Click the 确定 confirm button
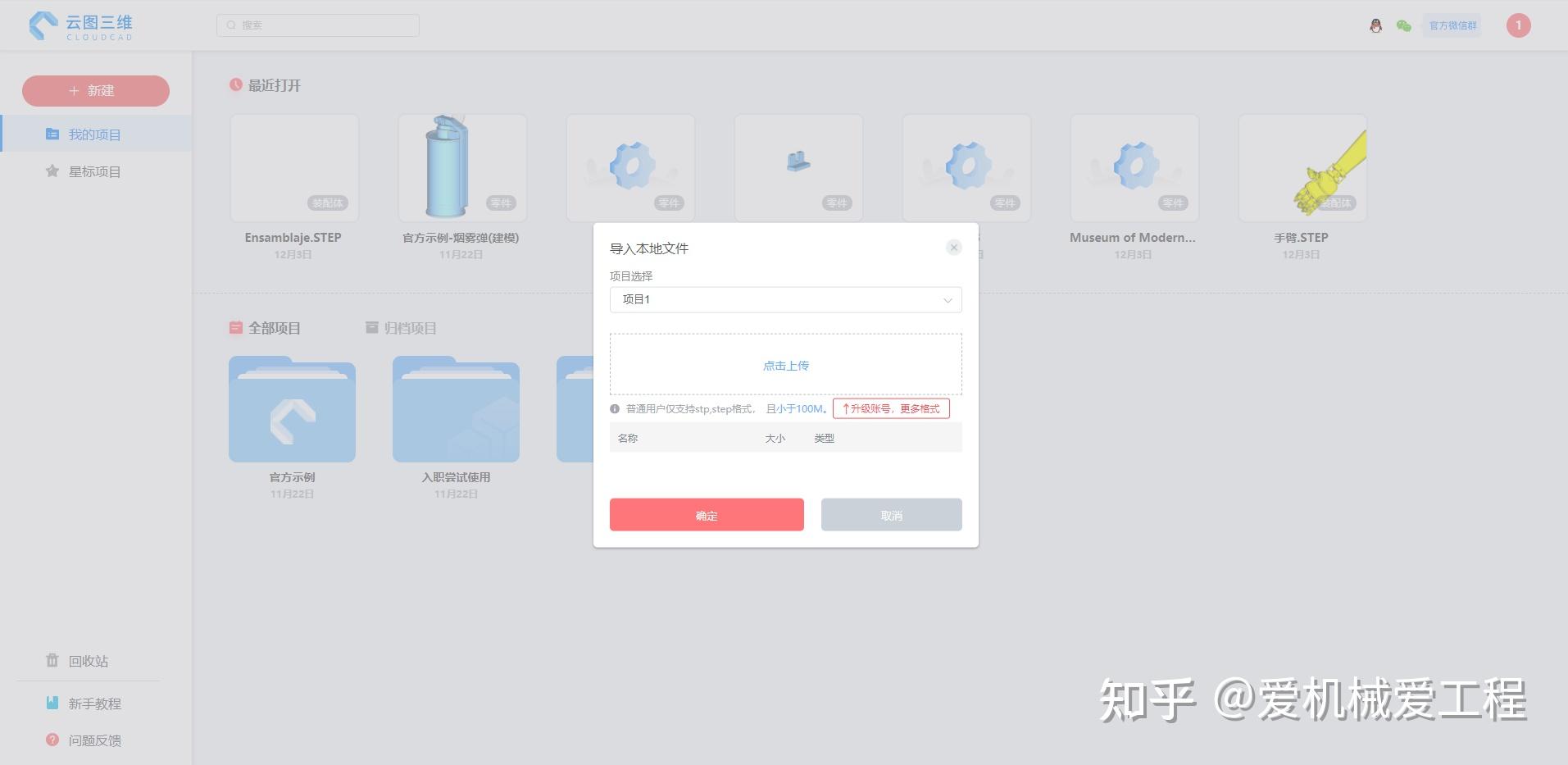 (x=706, y=515)
